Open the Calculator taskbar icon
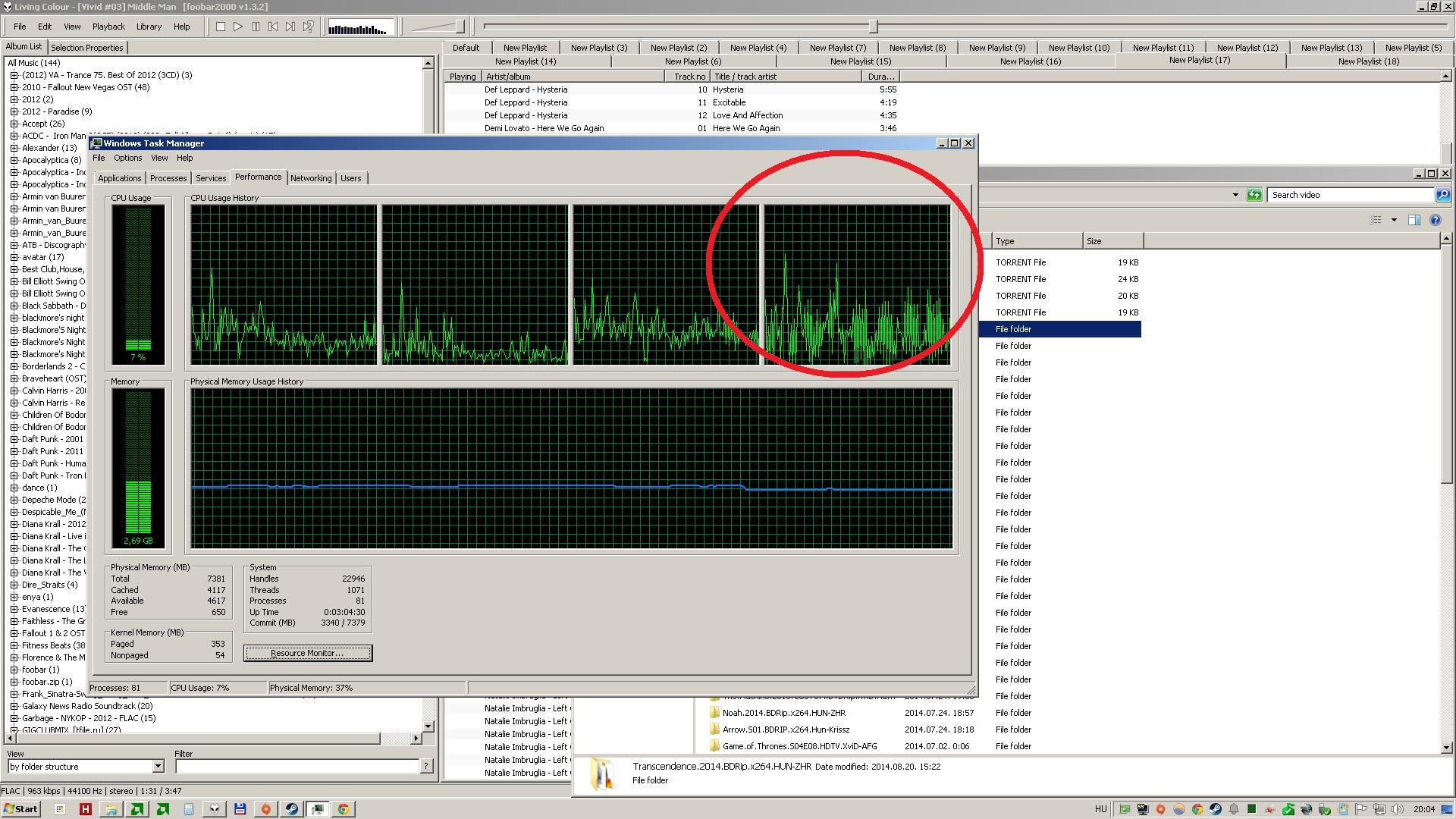 [x=188, y=809]
